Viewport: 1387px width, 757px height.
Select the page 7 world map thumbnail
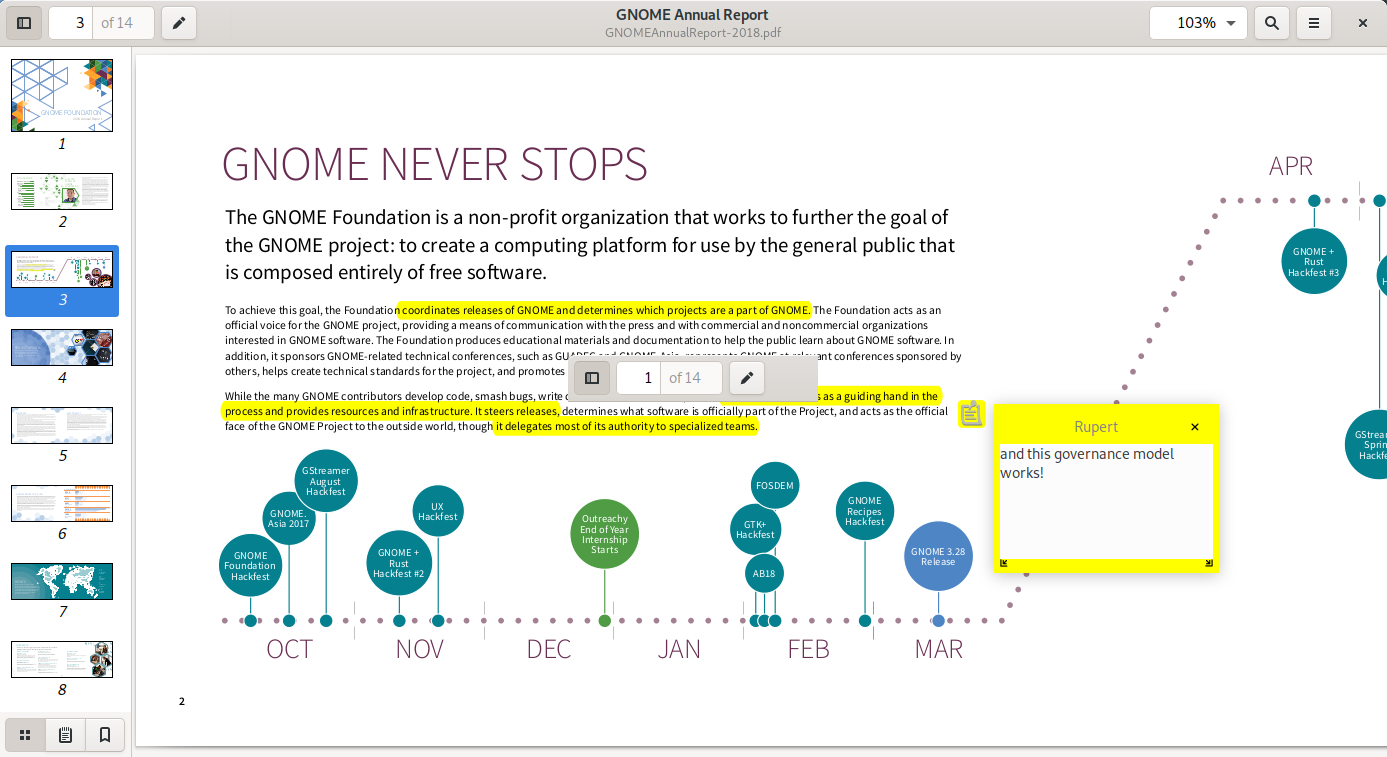coord(62,581)
